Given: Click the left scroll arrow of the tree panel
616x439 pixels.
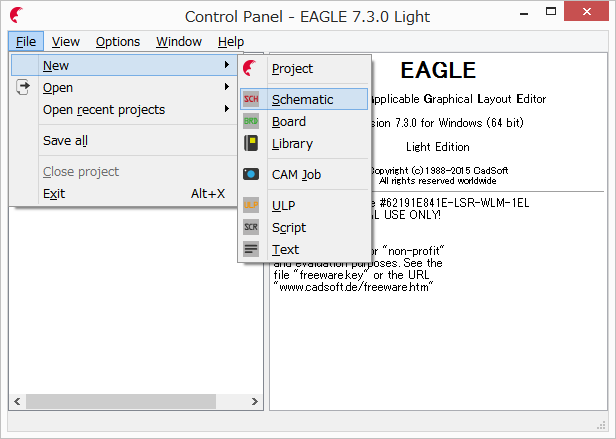Looking at the screenshot, I should coord(17,401).
